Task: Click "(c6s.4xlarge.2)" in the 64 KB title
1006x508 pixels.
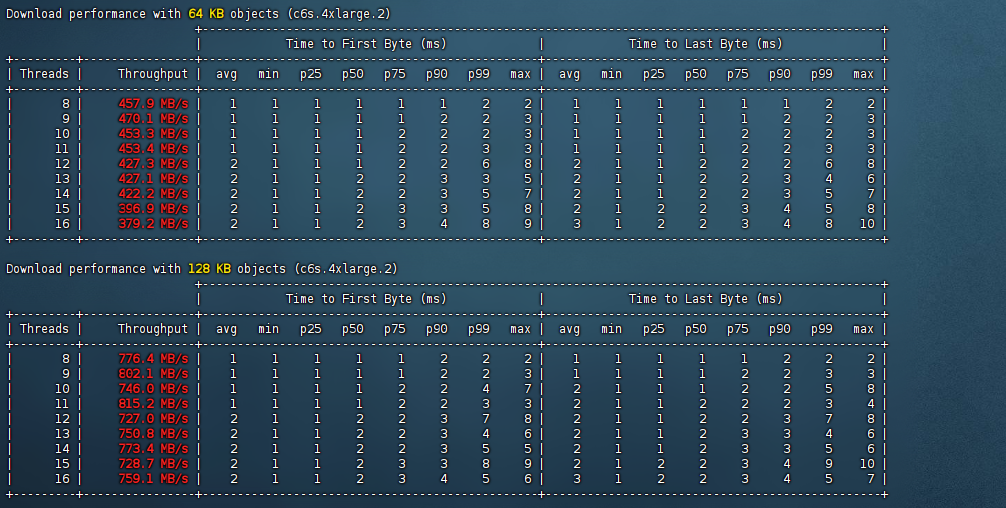Action: tap(339, 13)
